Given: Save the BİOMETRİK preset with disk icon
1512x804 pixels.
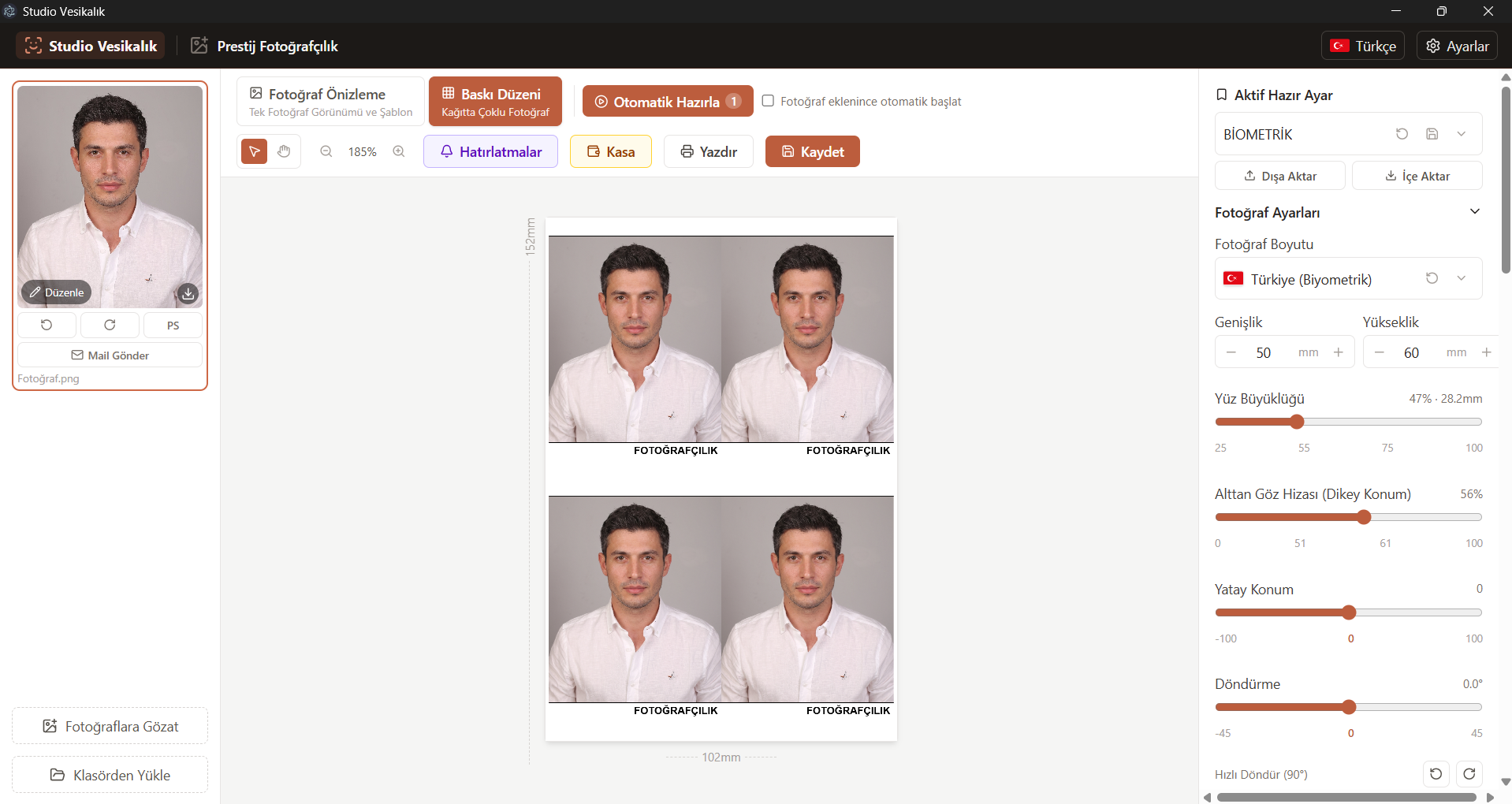Looking at the screenshot, I should 1432,134.
